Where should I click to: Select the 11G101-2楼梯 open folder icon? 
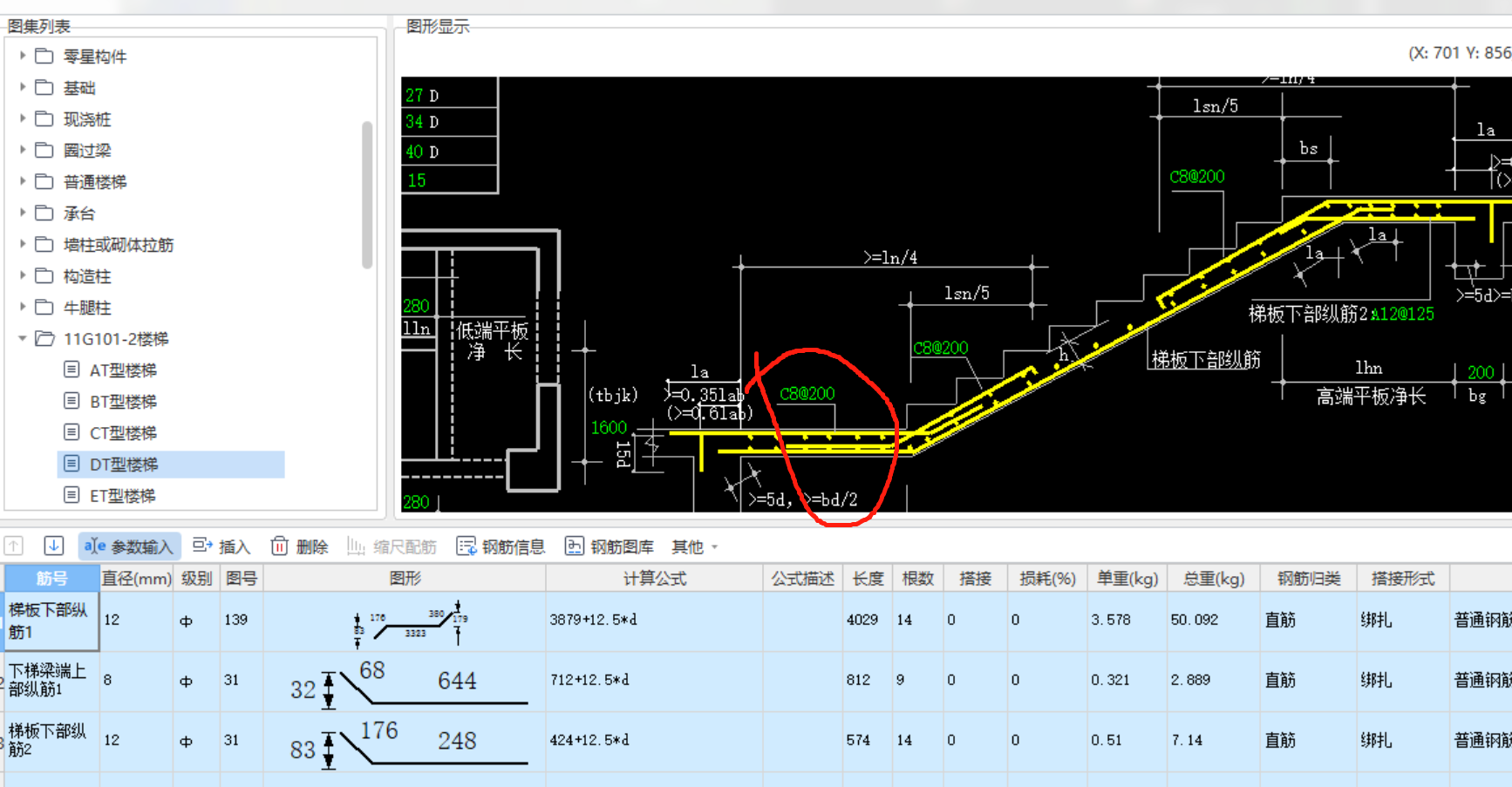coord(44,338)
